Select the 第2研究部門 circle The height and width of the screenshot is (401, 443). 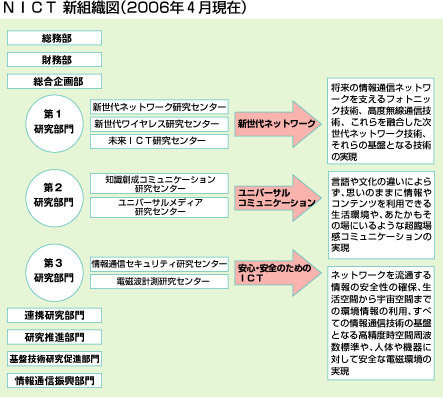click(54, 198)
